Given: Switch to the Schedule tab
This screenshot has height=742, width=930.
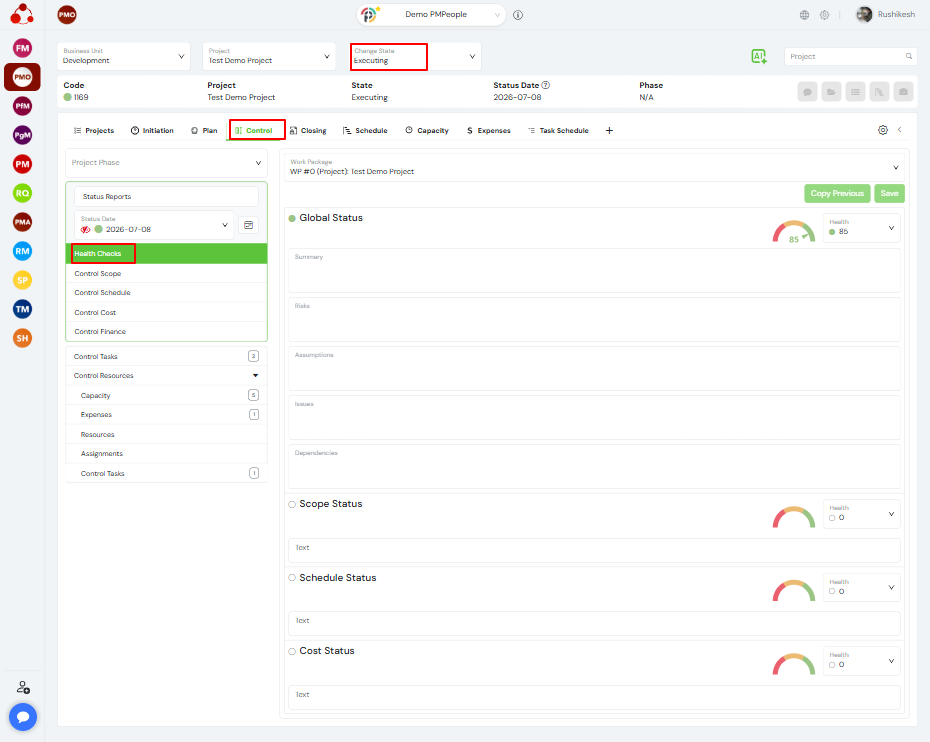Looking at the screenshot, I should (x=365, y=130).
